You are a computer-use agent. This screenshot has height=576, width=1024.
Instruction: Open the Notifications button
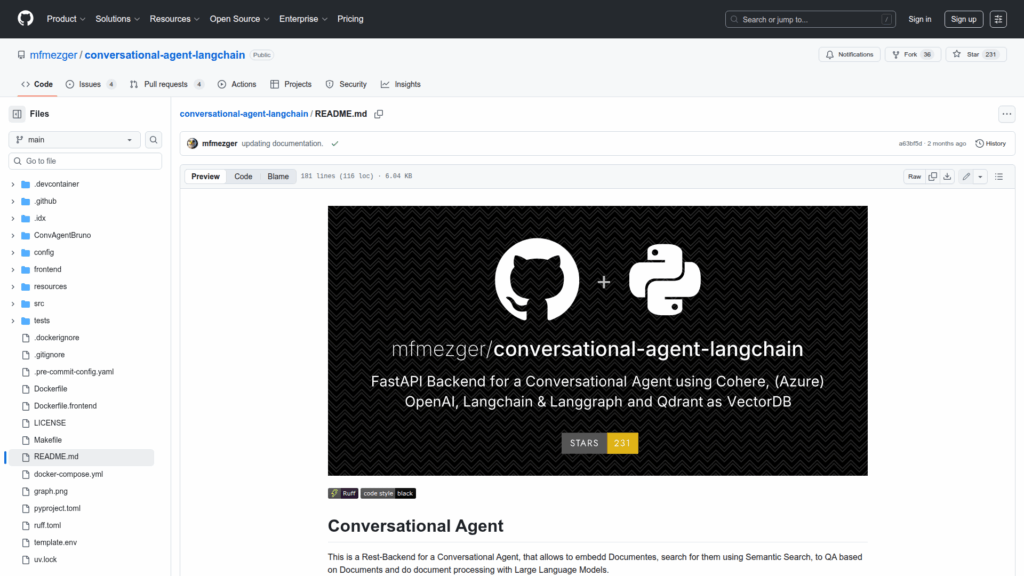850,55
